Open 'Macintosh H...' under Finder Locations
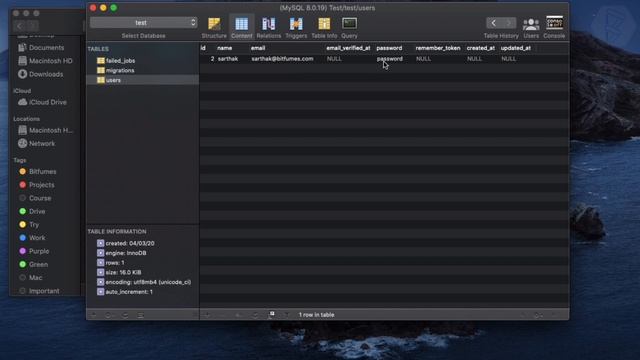 [x=45, y=130]
